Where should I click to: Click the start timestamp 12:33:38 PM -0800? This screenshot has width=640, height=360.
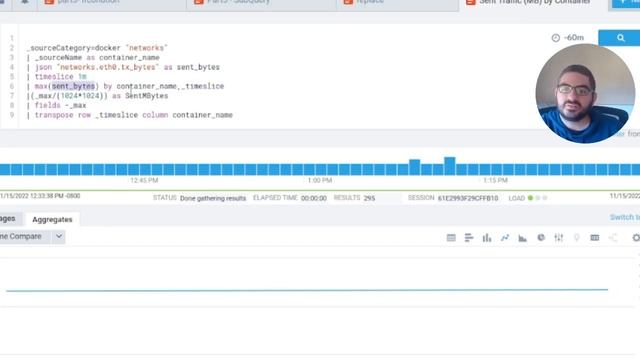(x=40, y=196)
